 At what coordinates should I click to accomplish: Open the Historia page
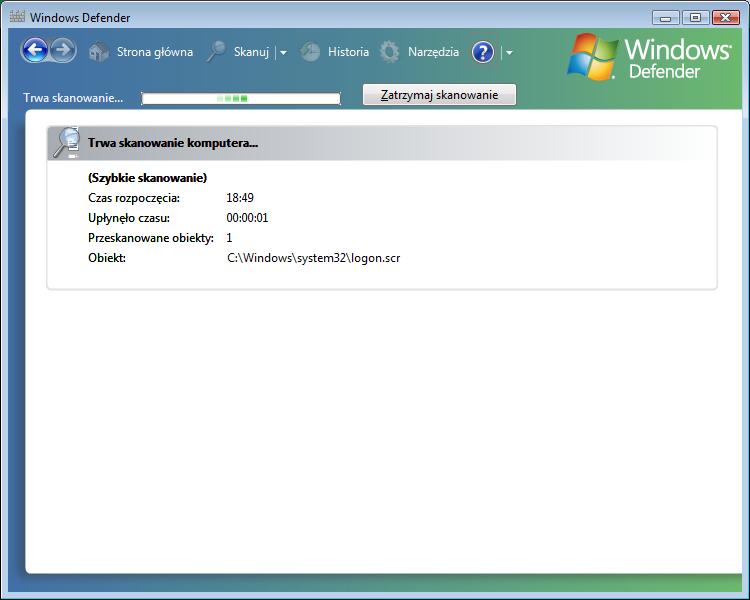[x=348, y=52]
